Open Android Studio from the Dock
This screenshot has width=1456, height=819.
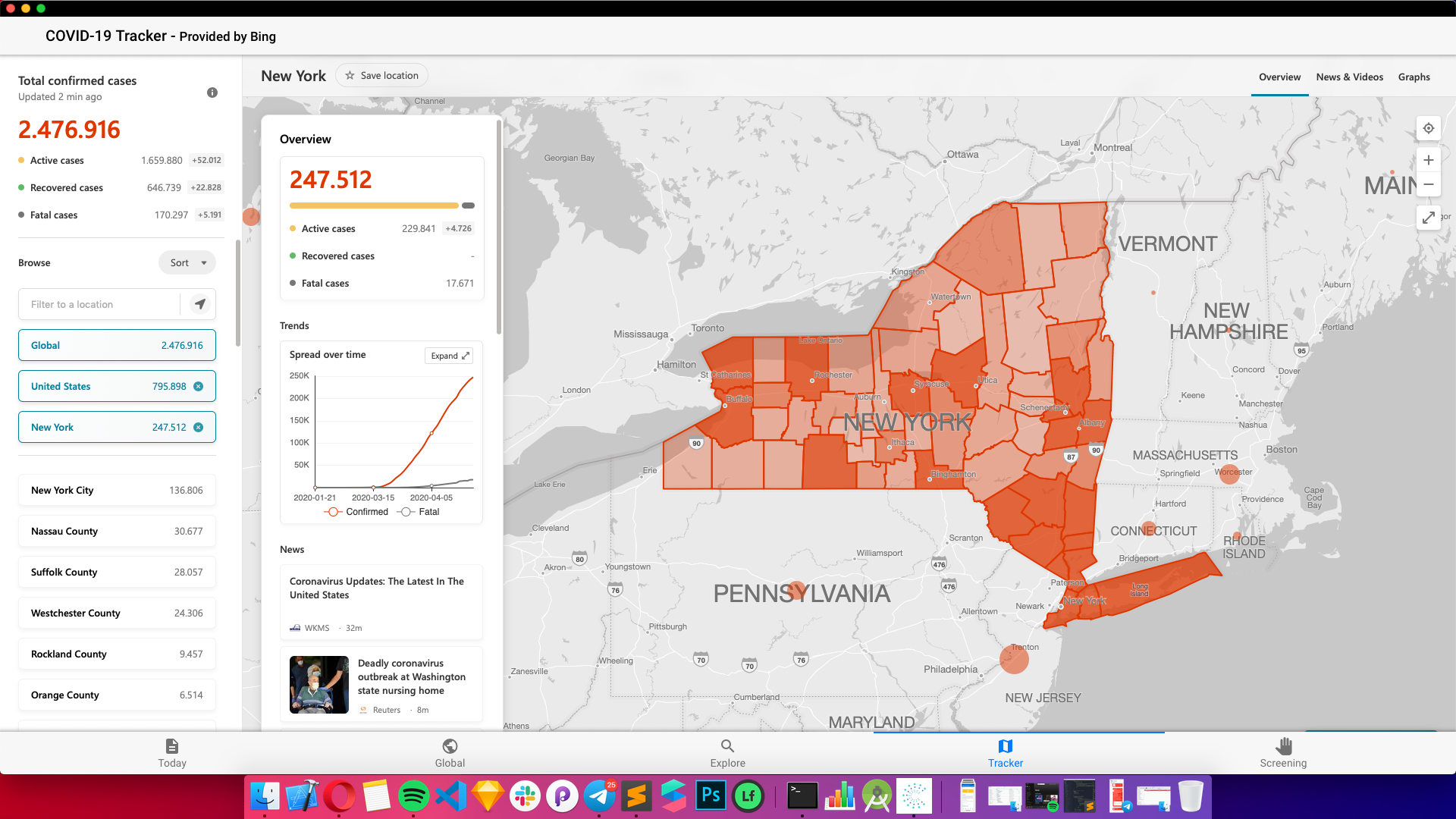[877, 796]
